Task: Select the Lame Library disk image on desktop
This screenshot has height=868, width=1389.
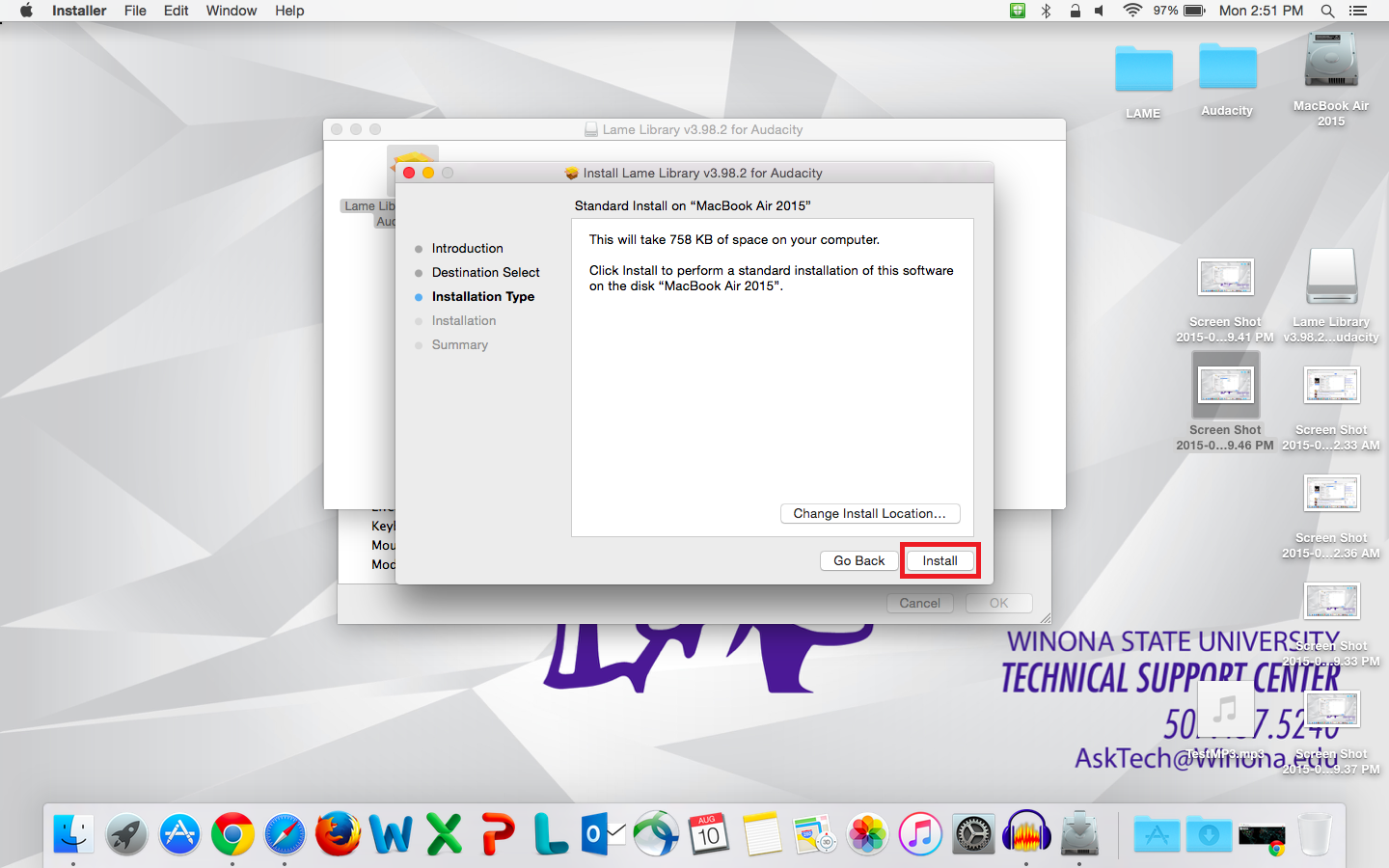Action: tap(1331, 278)
